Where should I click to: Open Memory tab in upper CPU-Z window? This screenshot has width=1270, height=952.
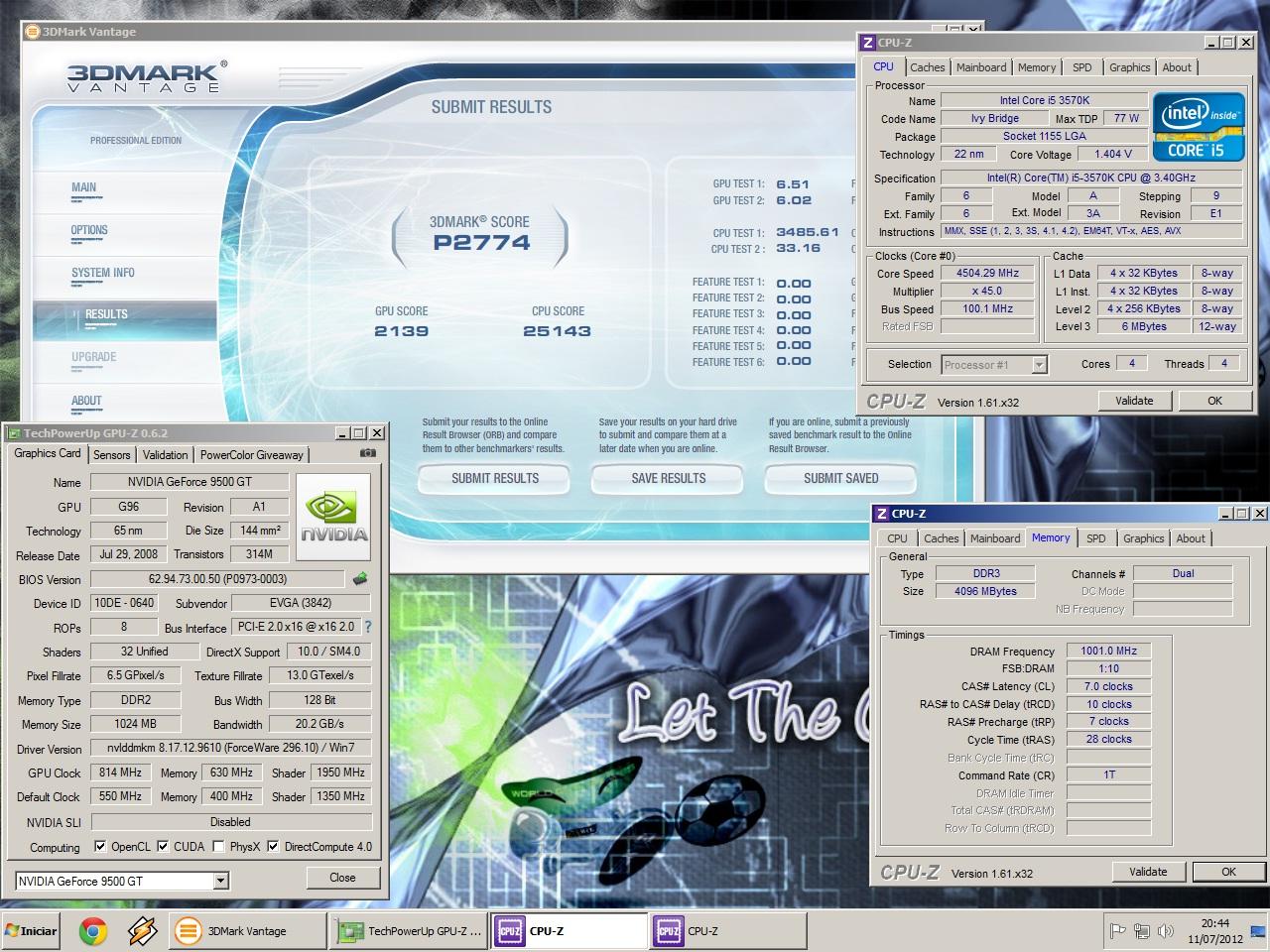[x=1037, y=67]
